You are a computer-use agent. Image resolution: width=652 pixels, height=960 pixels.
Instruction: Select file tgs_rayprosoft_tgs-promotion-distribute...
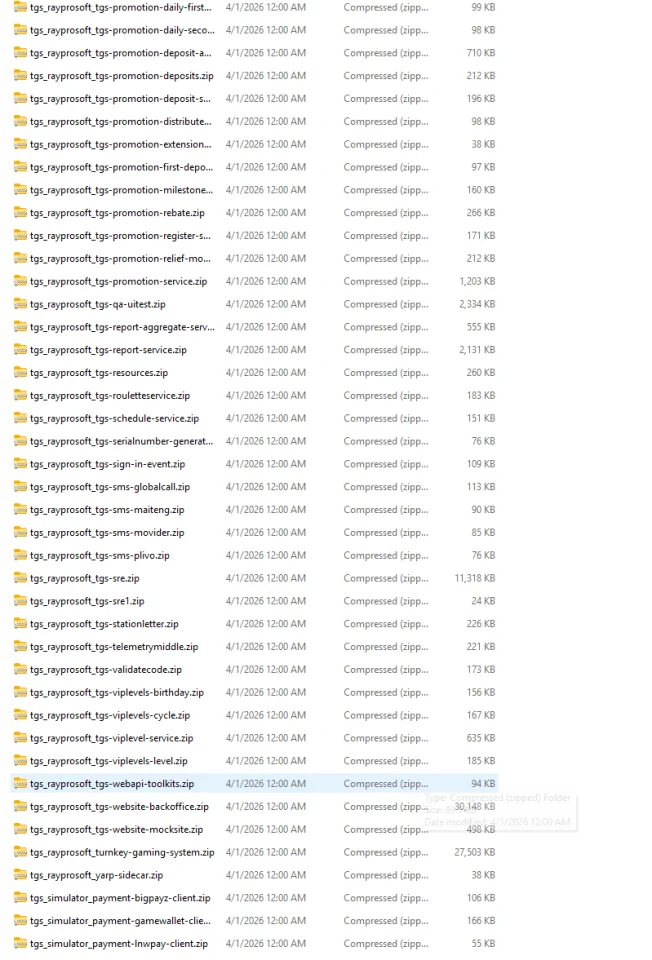coord(121,122)
